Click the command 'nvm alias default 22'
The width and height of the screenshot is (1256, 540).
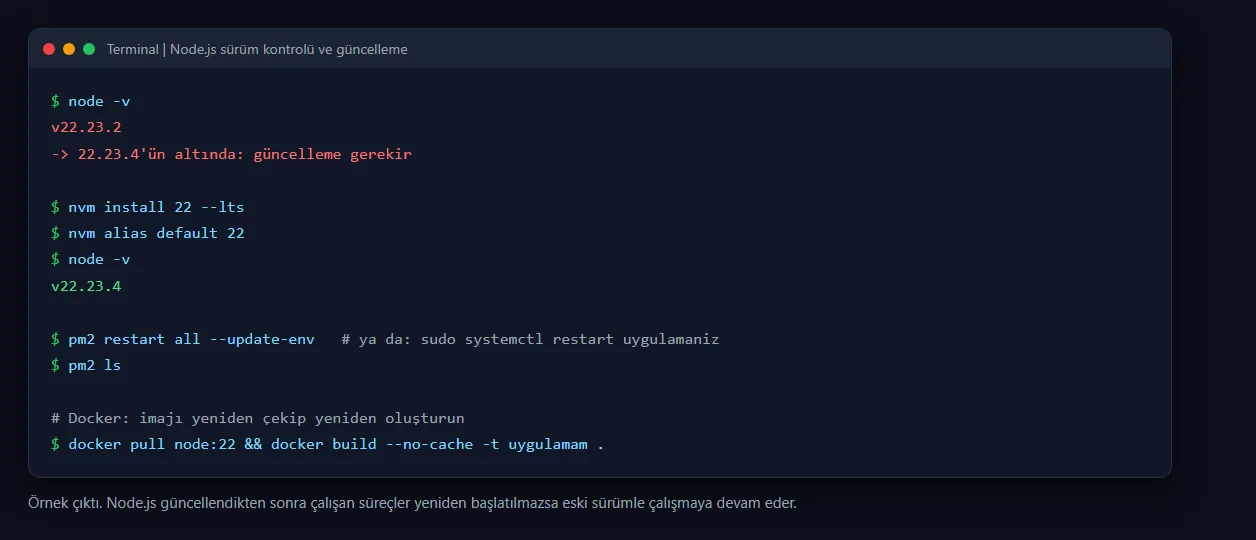(x=156, y=233)
